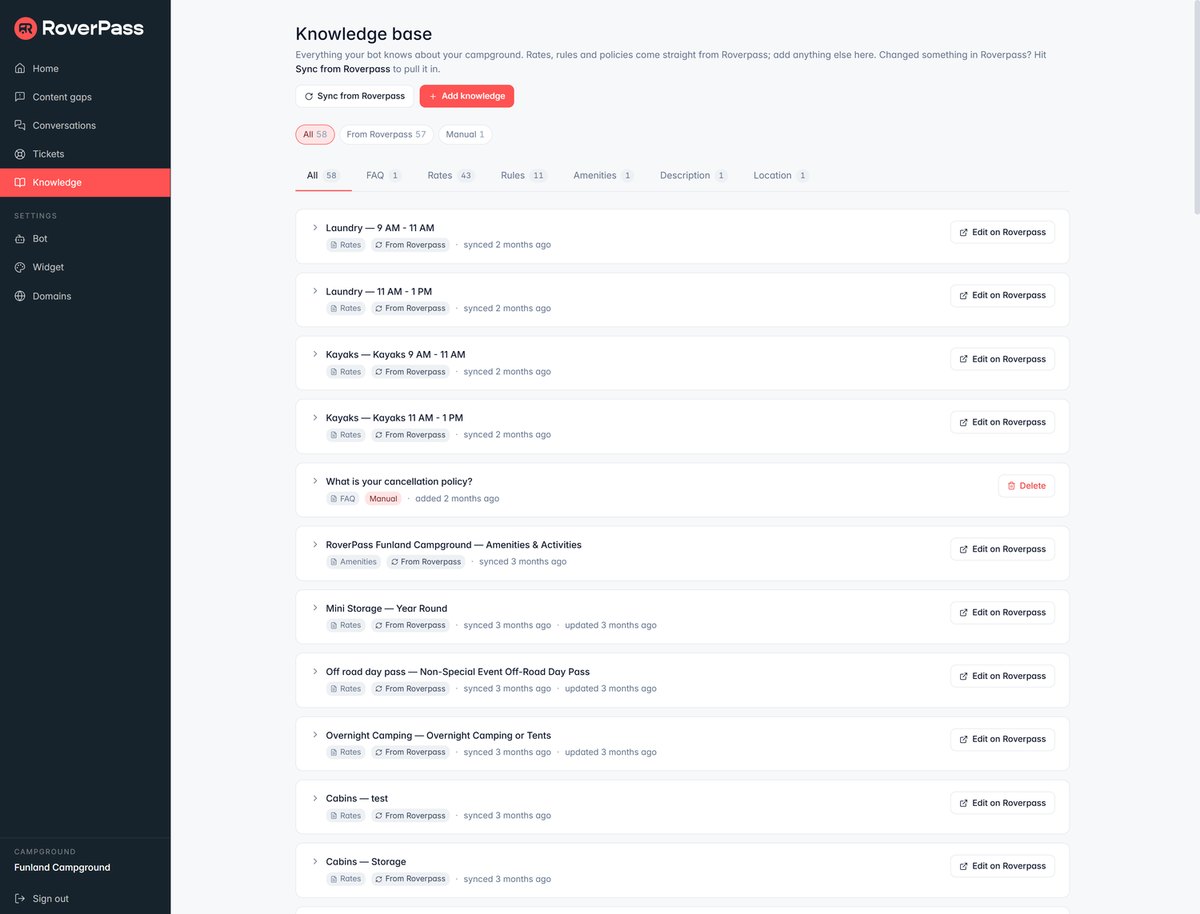Click the Domains globe icon
The image size is (1200, 914).
tap(20, 296)
